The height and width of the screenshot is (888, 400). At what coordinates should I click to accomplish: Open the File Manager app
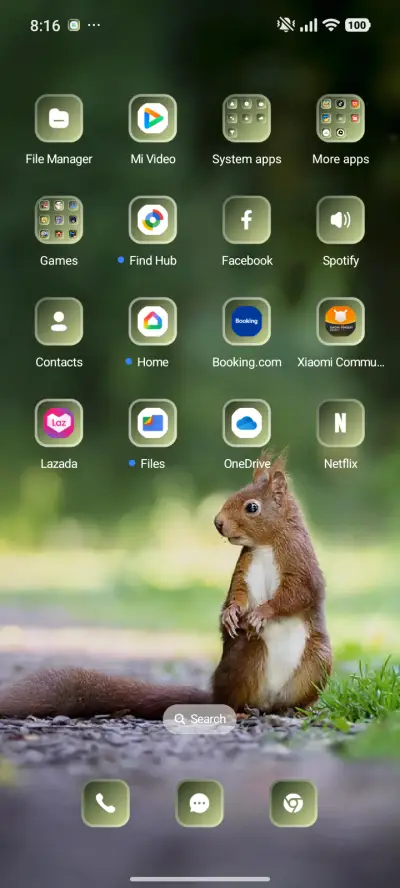click(59, 118)
